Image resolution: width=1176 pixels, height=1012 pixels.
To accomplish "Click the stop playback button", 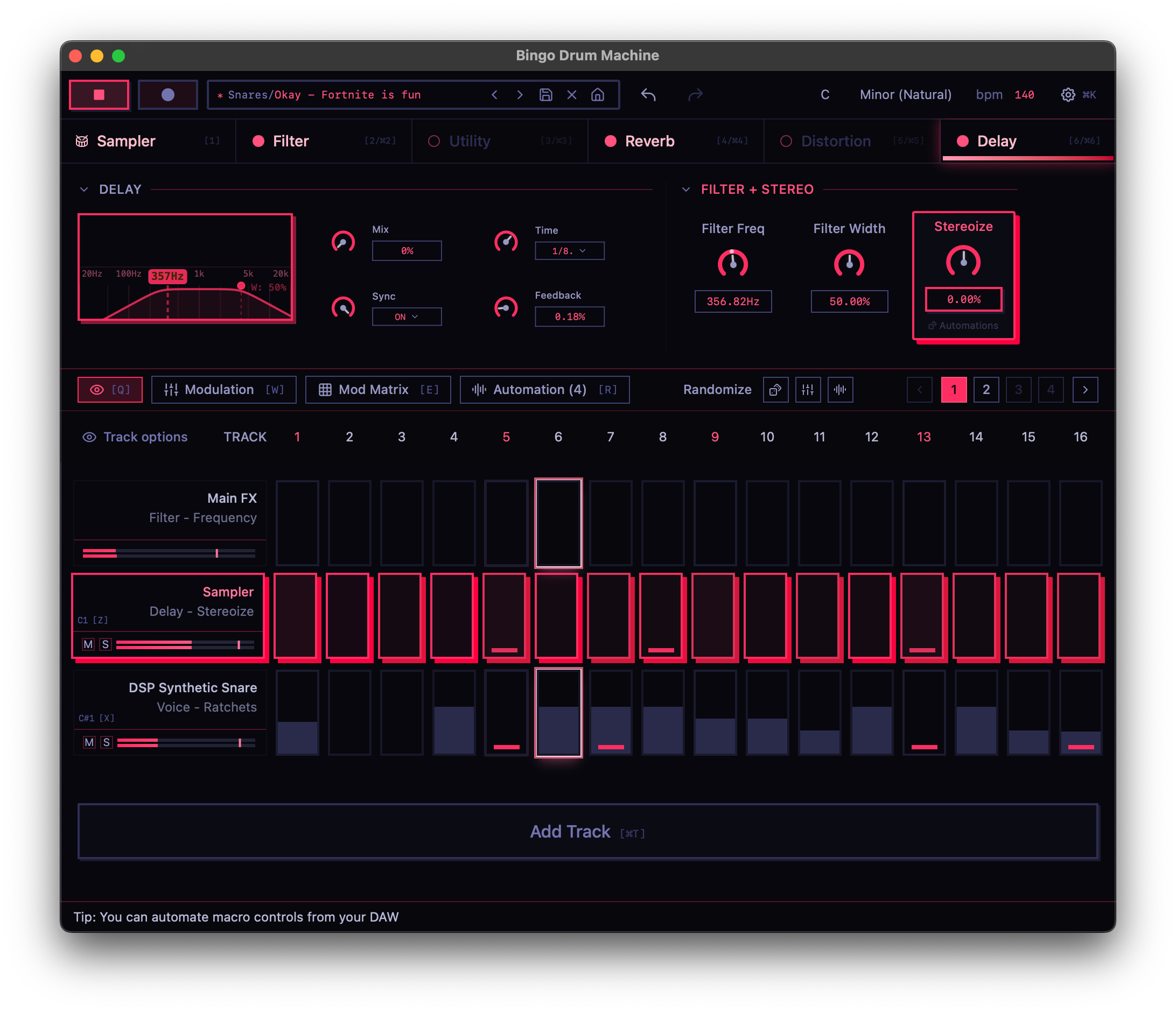I will pyautogui.click(x=99, y=95).
